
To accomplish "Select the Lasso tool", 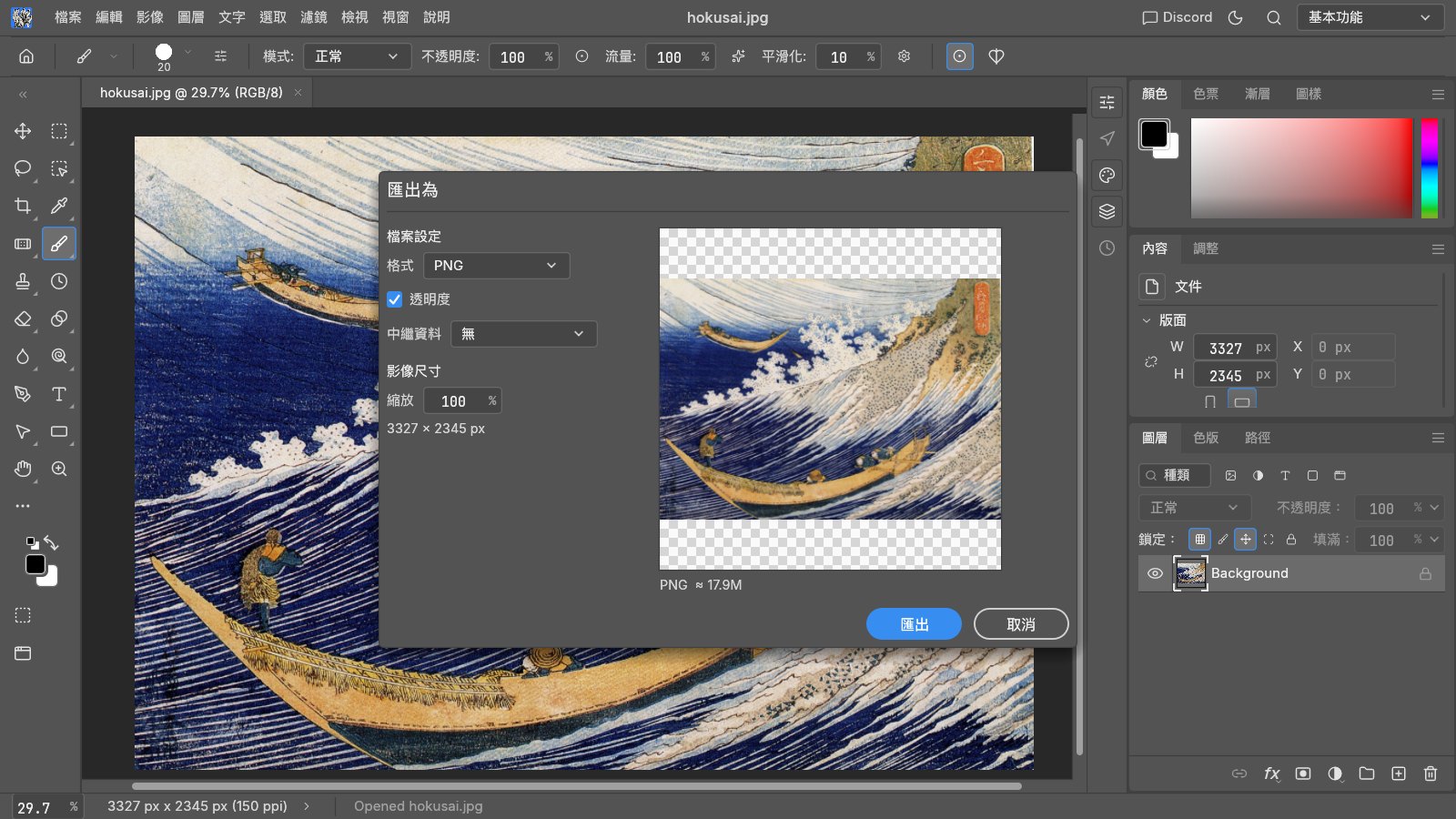I will (23, 168).
